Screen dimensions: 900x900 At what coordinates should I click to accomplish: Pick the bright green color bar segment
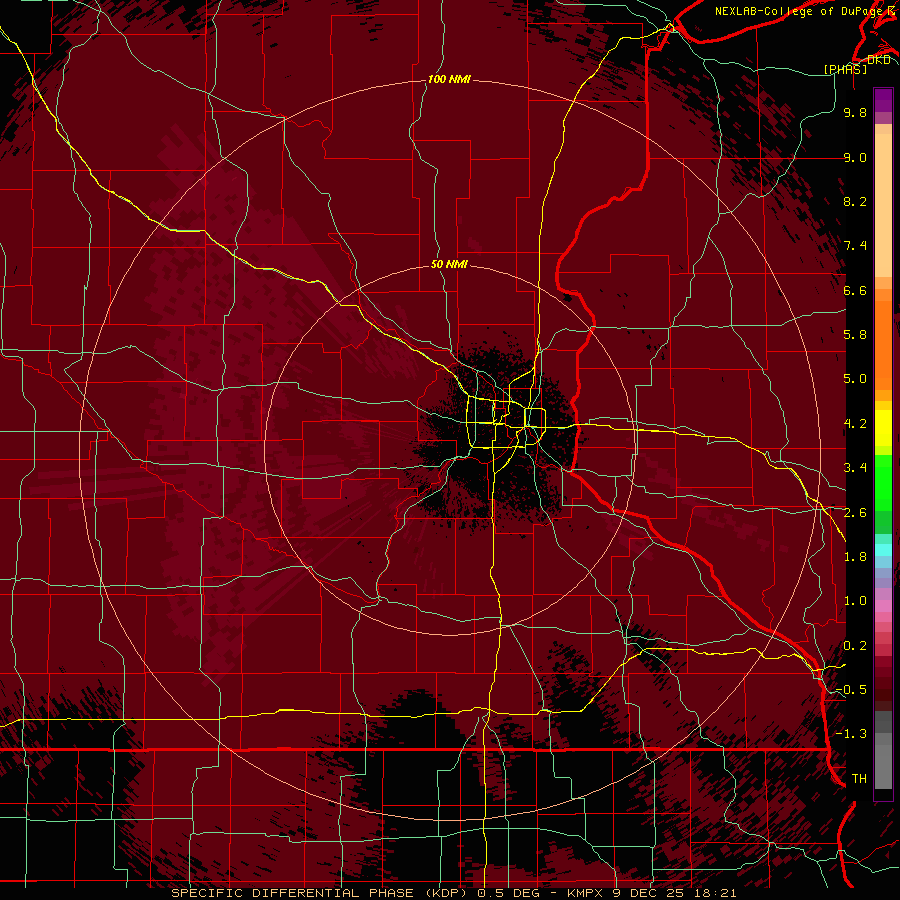[883, 482]
